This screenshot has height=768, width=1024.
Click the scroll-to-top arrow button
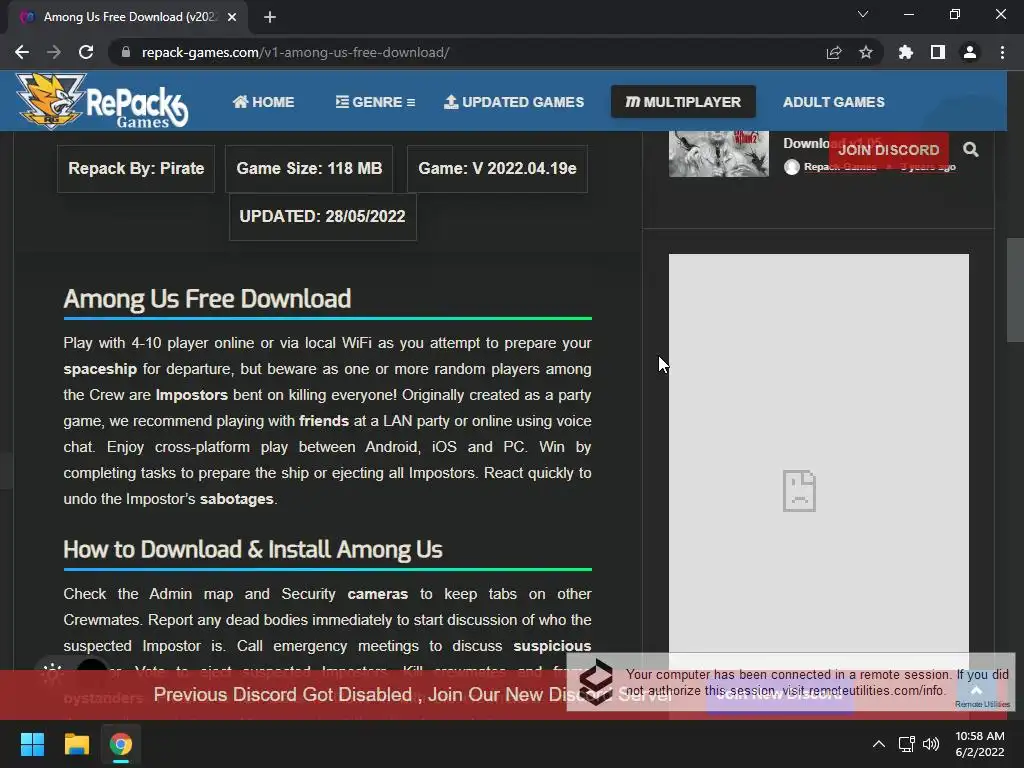[976, 691]
